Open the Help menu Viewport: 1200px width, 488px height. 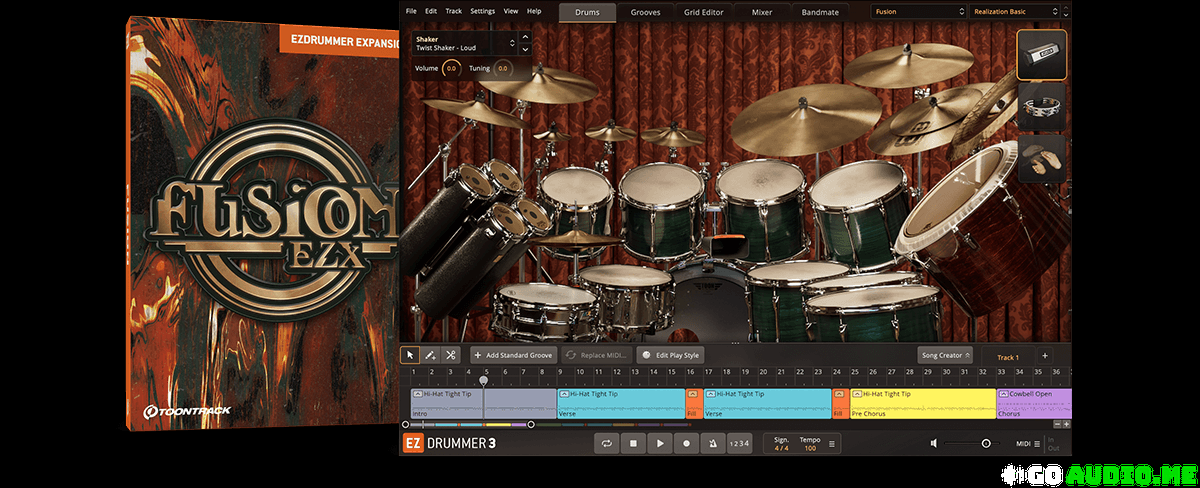point(534,11)
